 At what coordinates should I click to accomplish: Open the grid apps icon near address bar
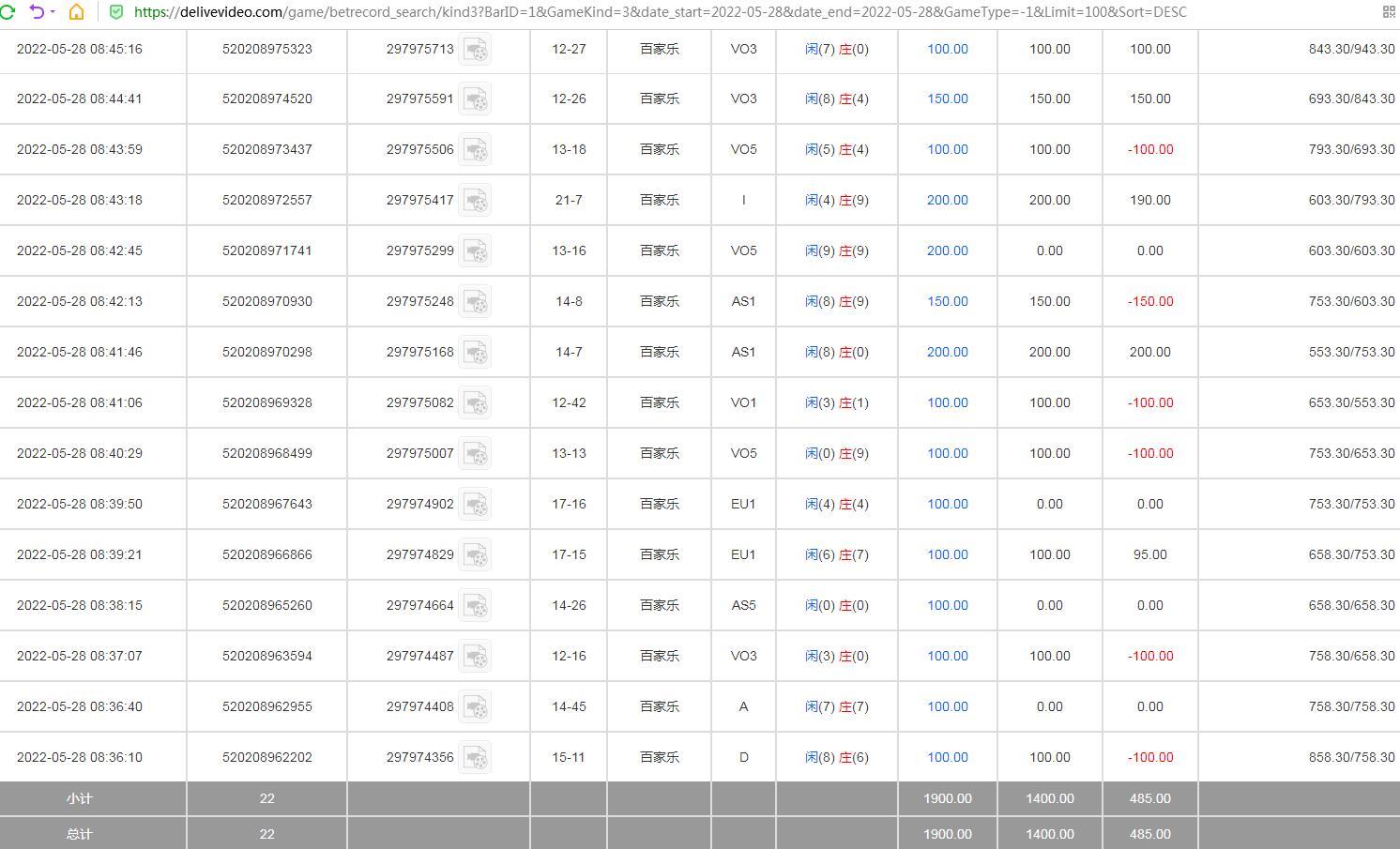click(x=1389, y=12)
